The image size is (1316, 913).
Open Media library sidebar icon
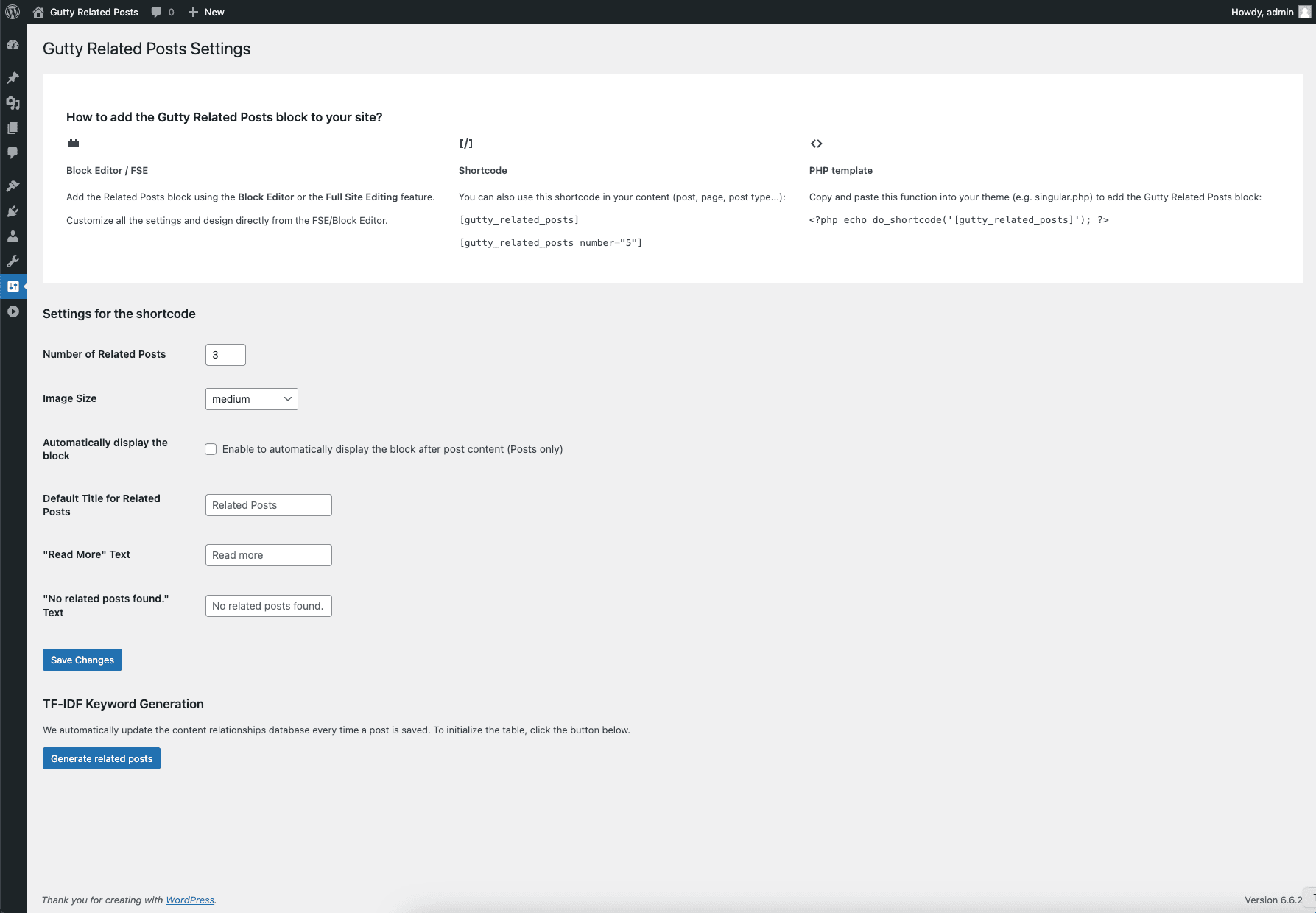pos(13,103)
